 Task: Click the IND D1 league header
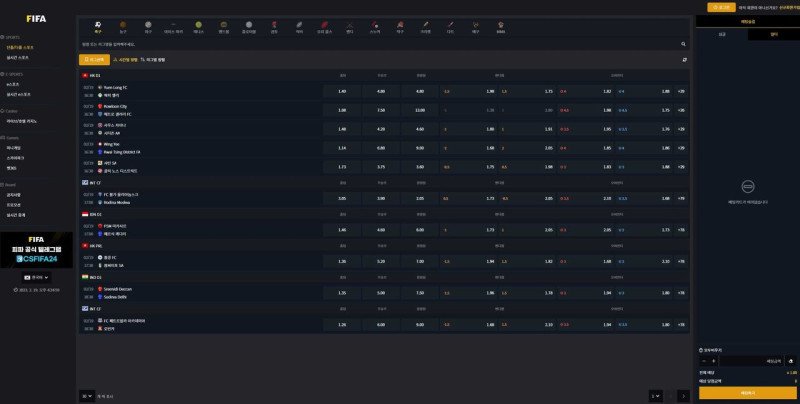coord(92,277)
